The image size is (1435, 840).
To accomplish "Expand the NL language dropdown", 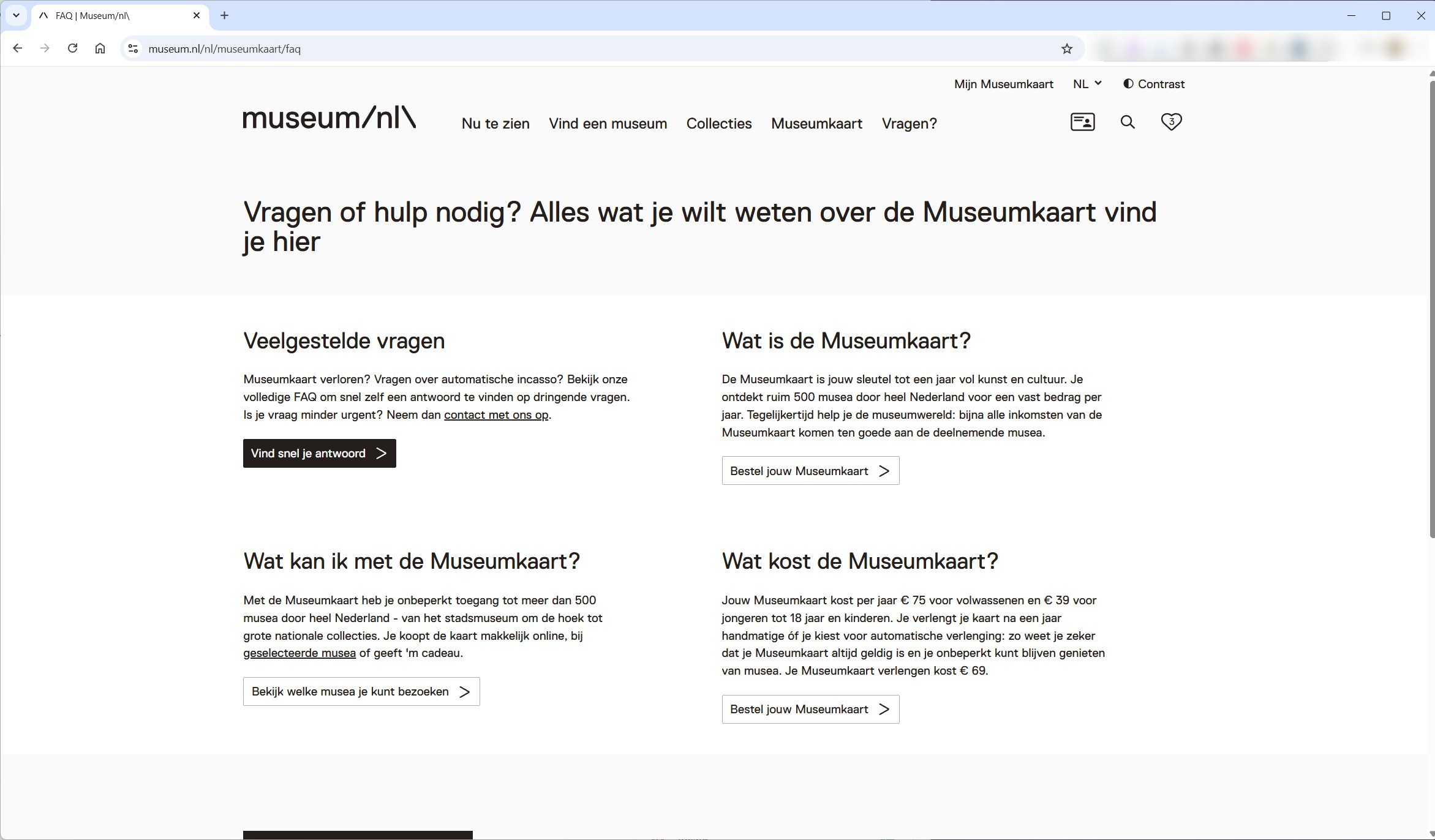I will (1087, 84).
